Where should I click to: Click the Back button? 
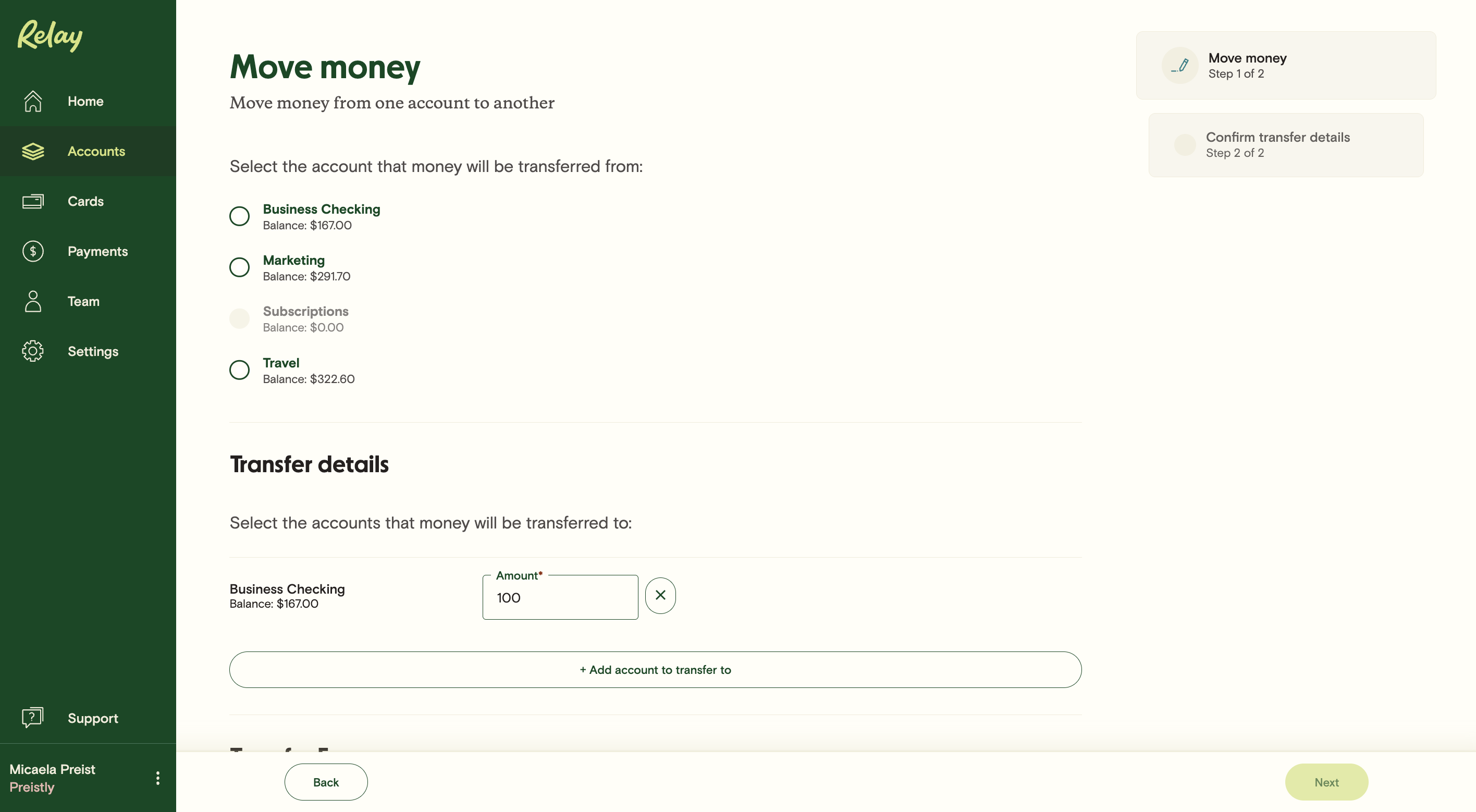[325, 782]
